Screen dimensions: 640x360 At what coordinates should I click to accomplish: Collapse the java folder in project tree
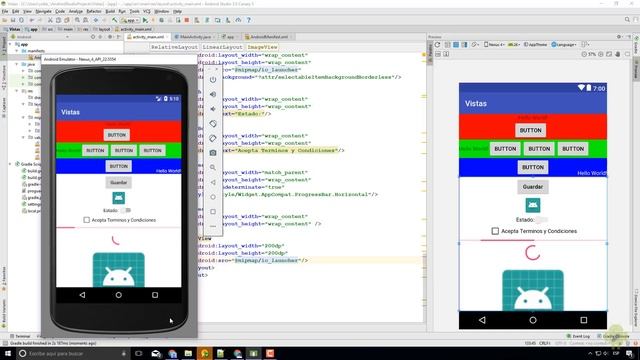[17, 64]
